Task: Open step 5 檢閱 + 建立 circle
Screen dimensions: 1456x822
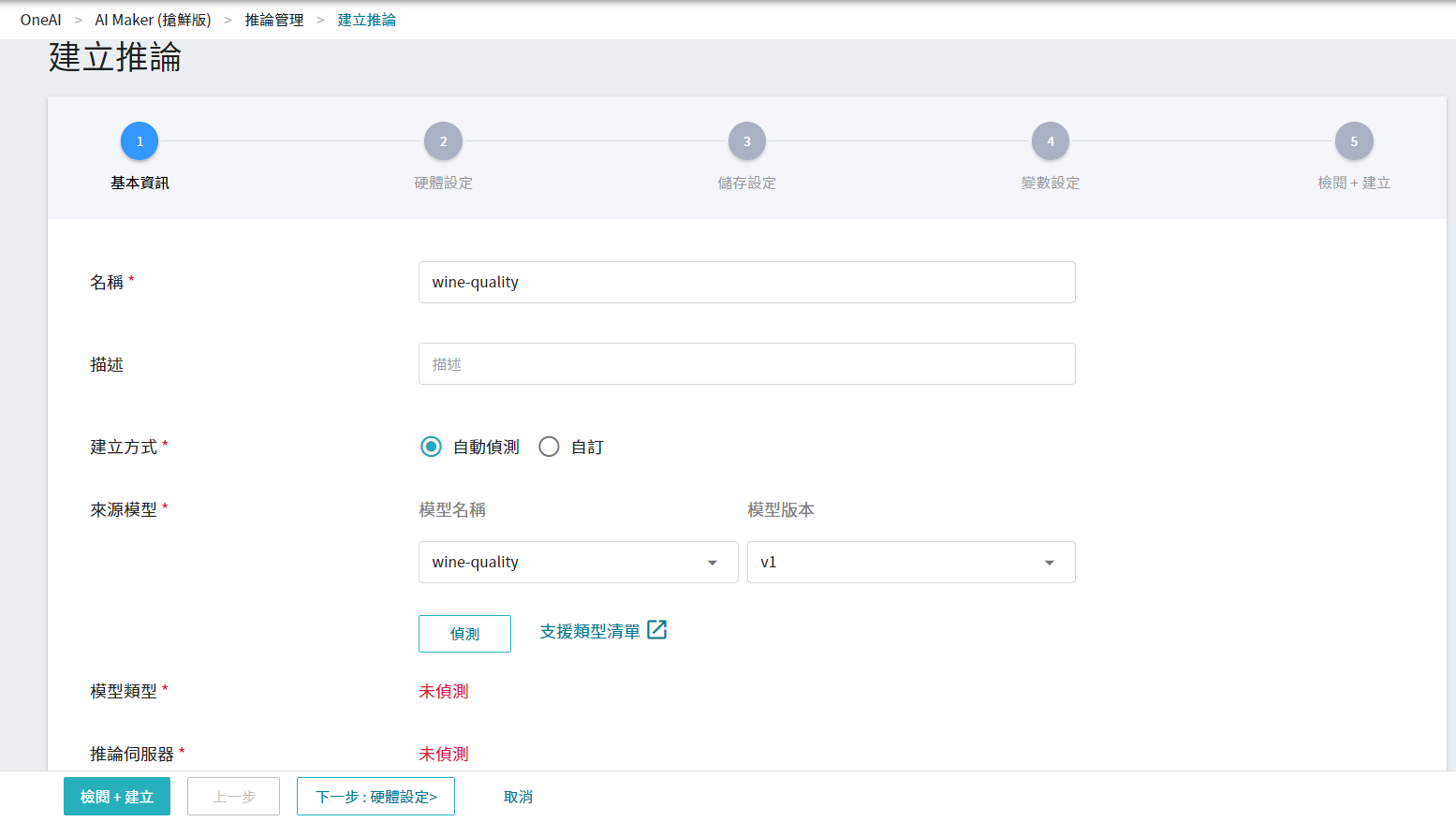Action: click(x=1353, y=141)
